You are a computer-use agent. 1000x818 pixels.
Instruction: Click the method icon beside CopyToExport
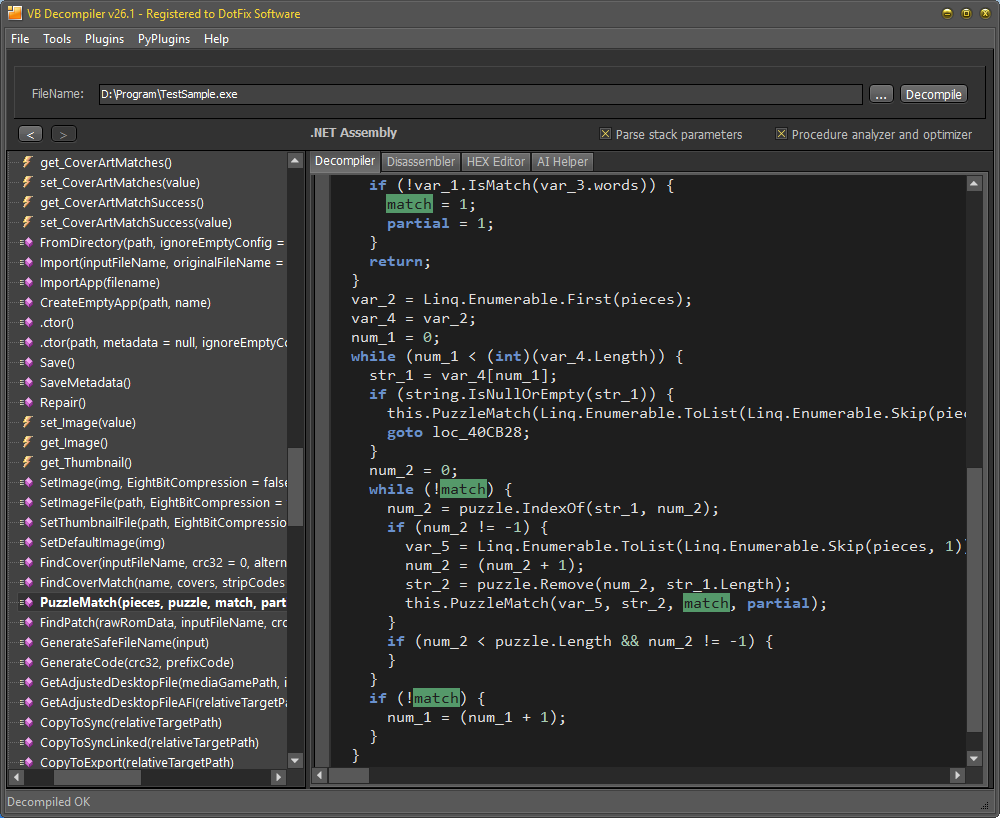pyautogui.click(x=26, y=762)
